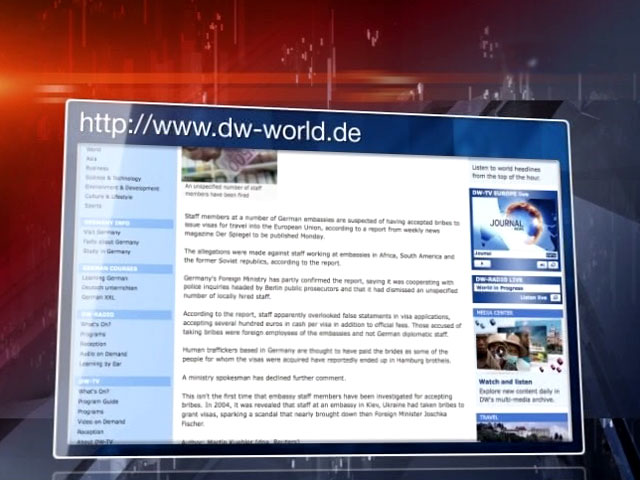Select the Germany Info menu header

click(x=127, y=223)
